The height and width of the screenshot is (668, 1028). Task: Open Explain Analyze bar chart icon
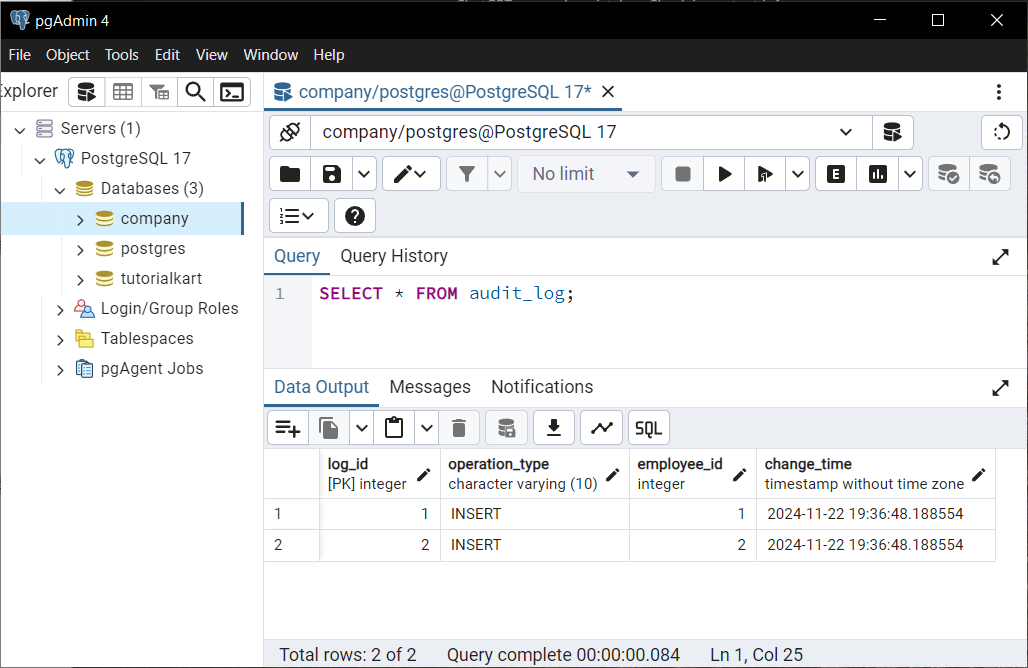877,174
